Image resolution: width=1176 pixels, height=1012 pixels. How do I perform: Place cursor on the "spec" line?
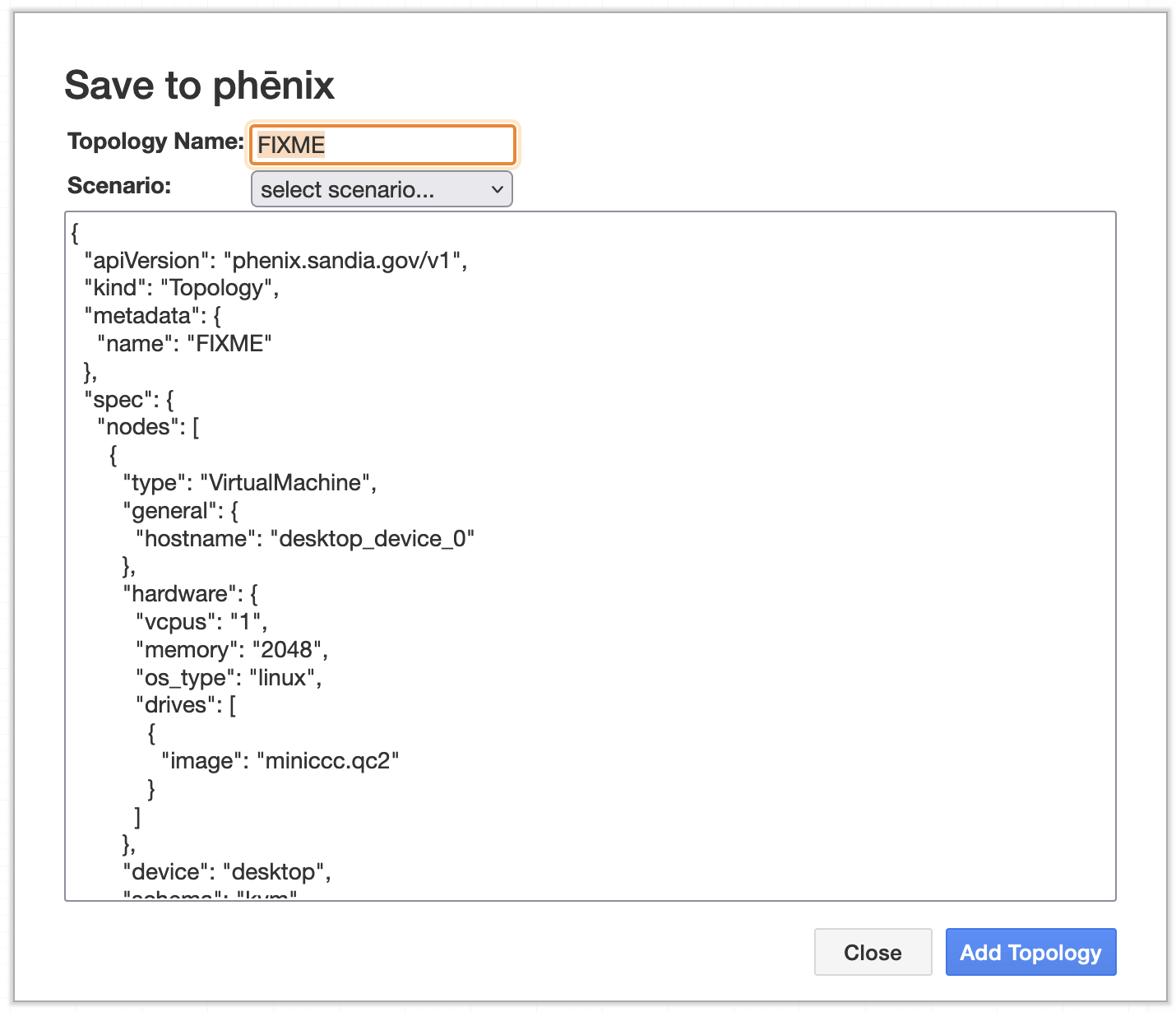[129, 400]
